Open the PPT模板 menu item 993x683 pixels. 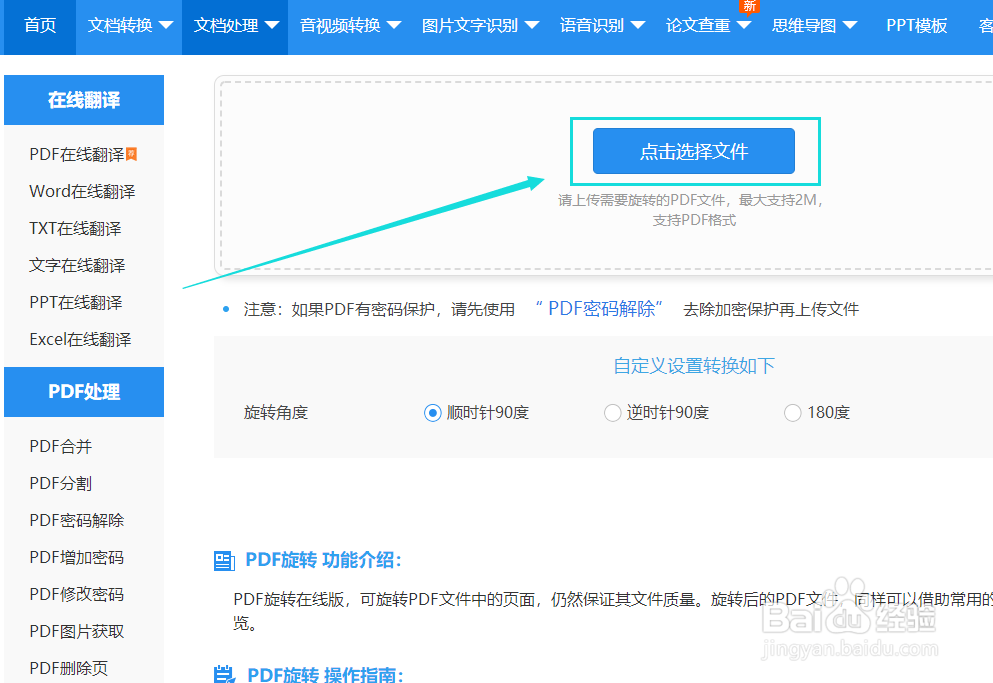(916, 25)
